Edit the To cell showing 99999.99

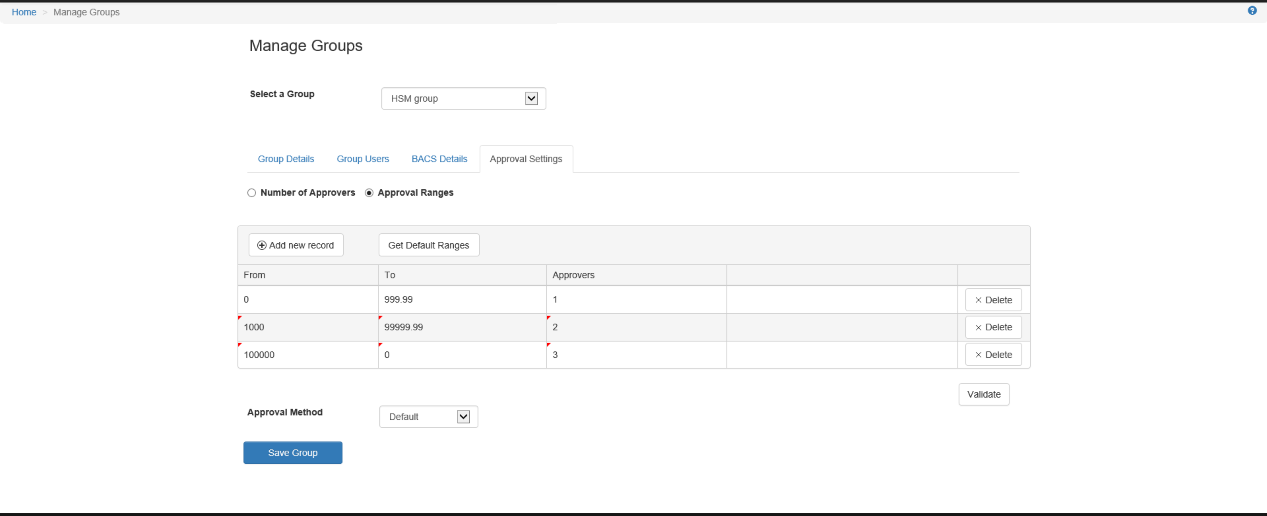pyautogui.click(x=462, y=327)
